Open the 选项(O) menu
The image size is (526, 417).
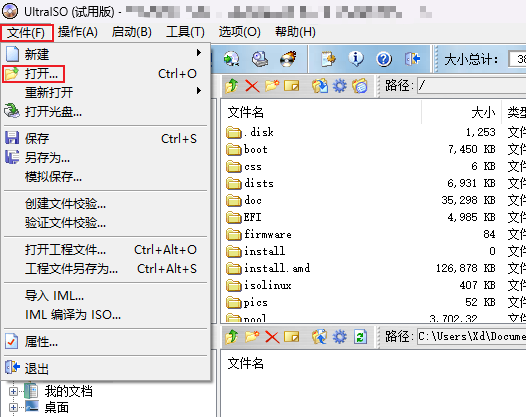pyautogui.click(x=240, y=32)
